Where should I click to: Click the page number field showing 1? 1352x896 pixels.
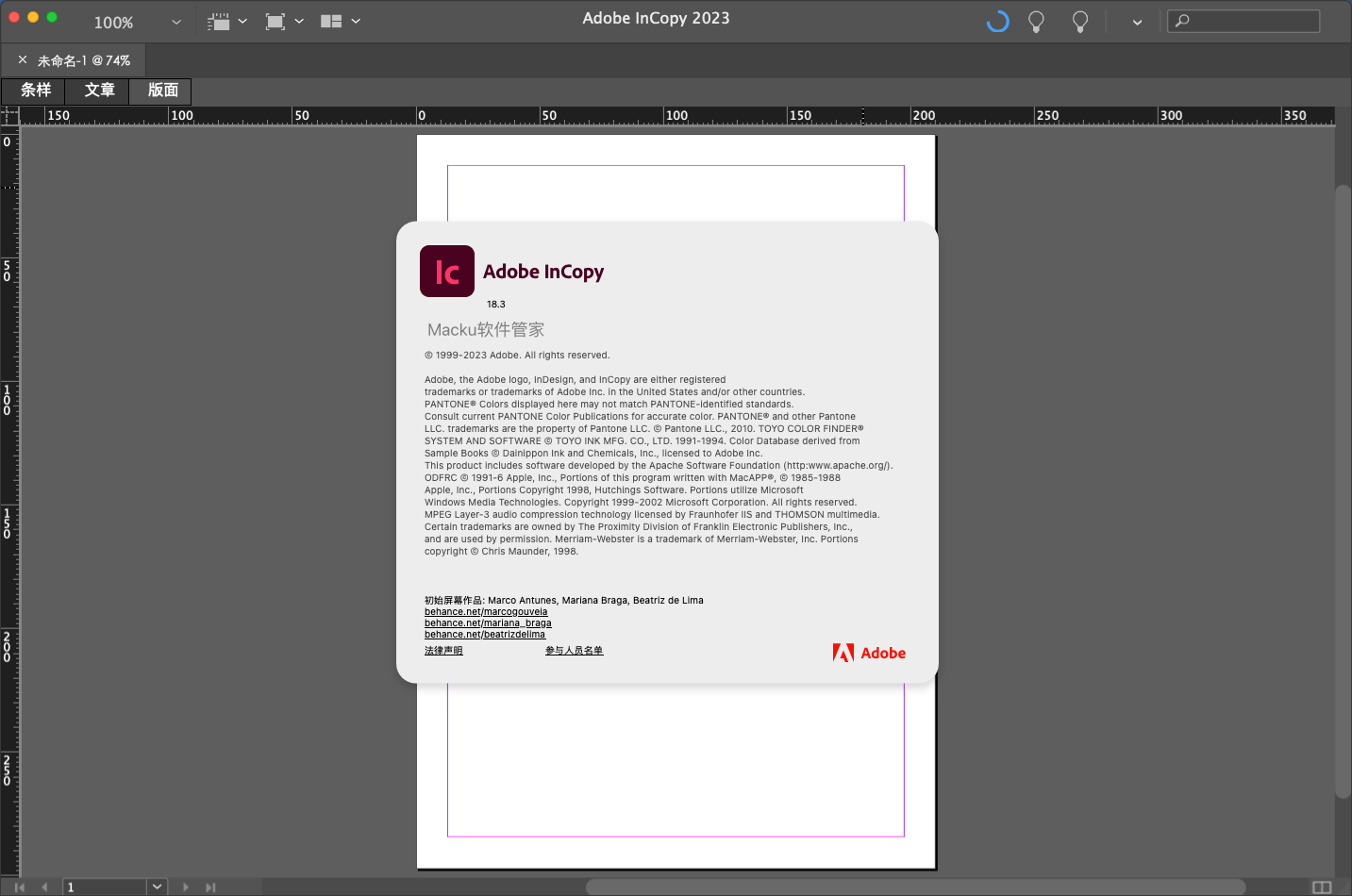click(x=105, y=888)
